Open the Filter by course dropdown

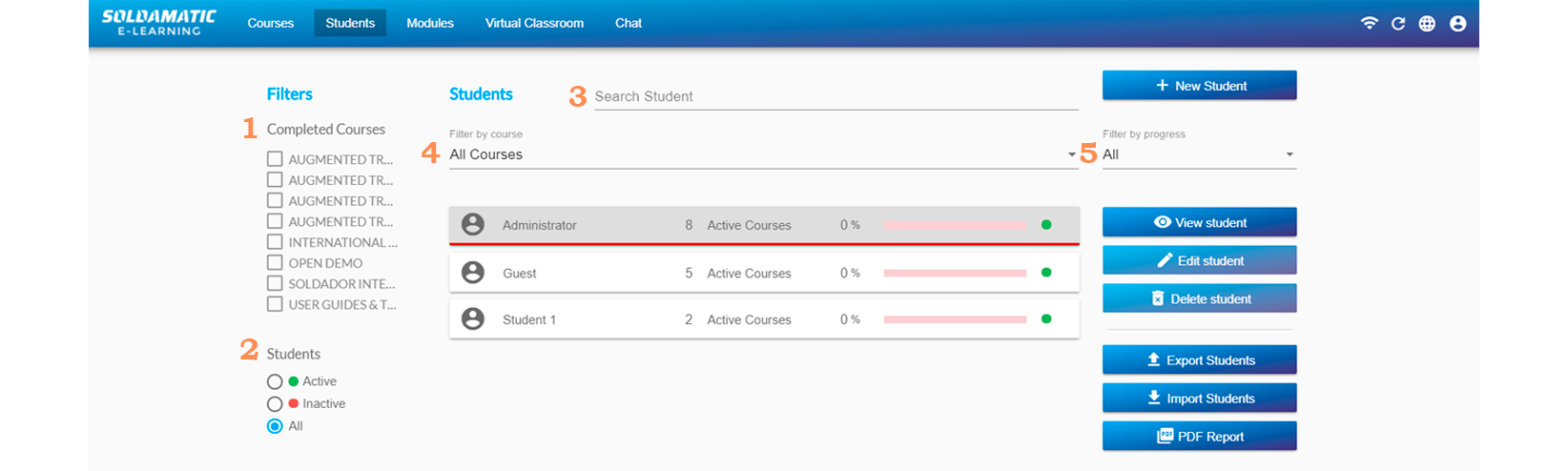click(x=762, y=154)
